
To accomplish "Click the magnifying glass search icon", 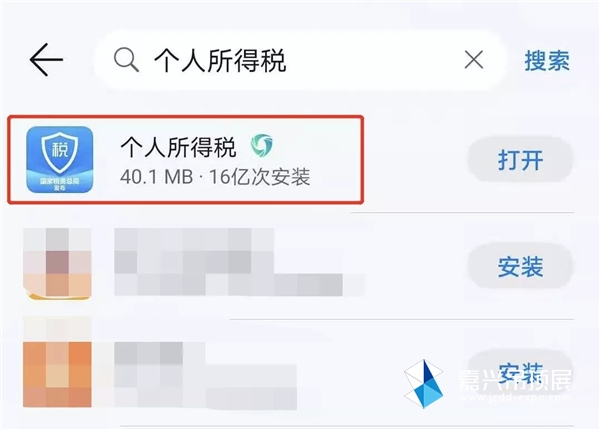I will tap(126, 60).
